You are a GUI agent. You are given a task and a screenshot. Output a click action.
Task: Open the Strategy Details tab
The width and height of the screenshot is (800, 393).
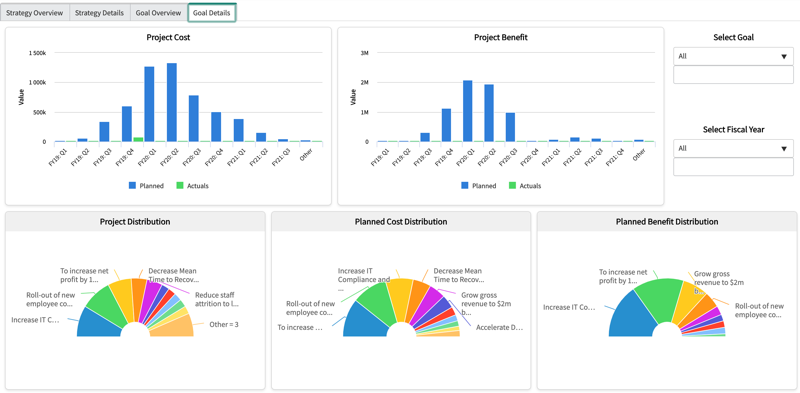(x=99, y=13)
